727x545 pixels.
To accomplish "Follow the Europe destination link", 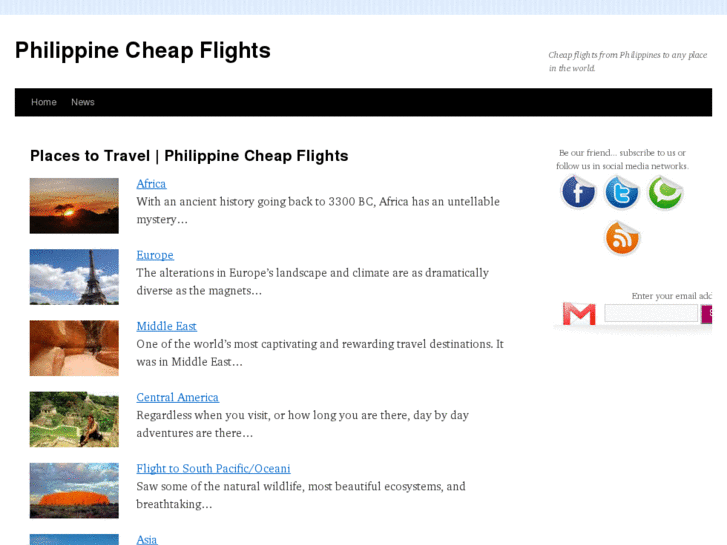I will tap(155, 255).
